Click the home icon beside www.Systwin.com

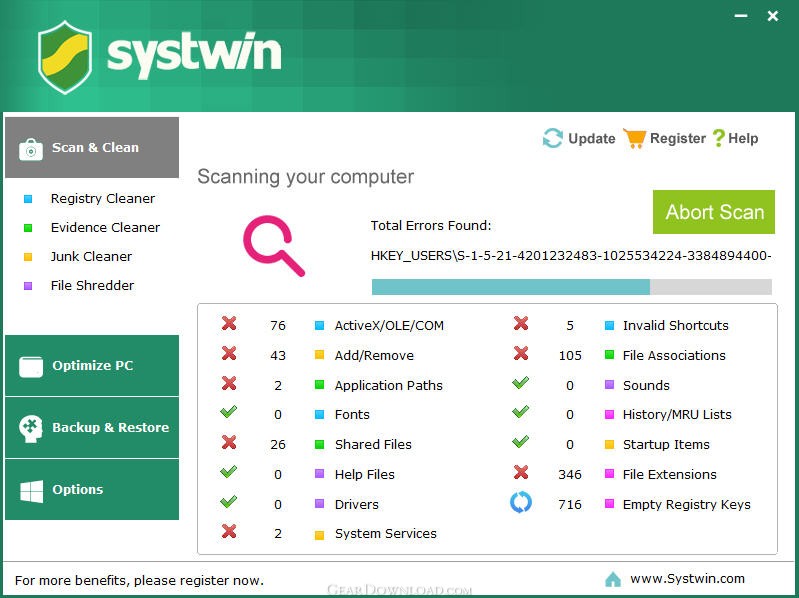click(612, 579)
